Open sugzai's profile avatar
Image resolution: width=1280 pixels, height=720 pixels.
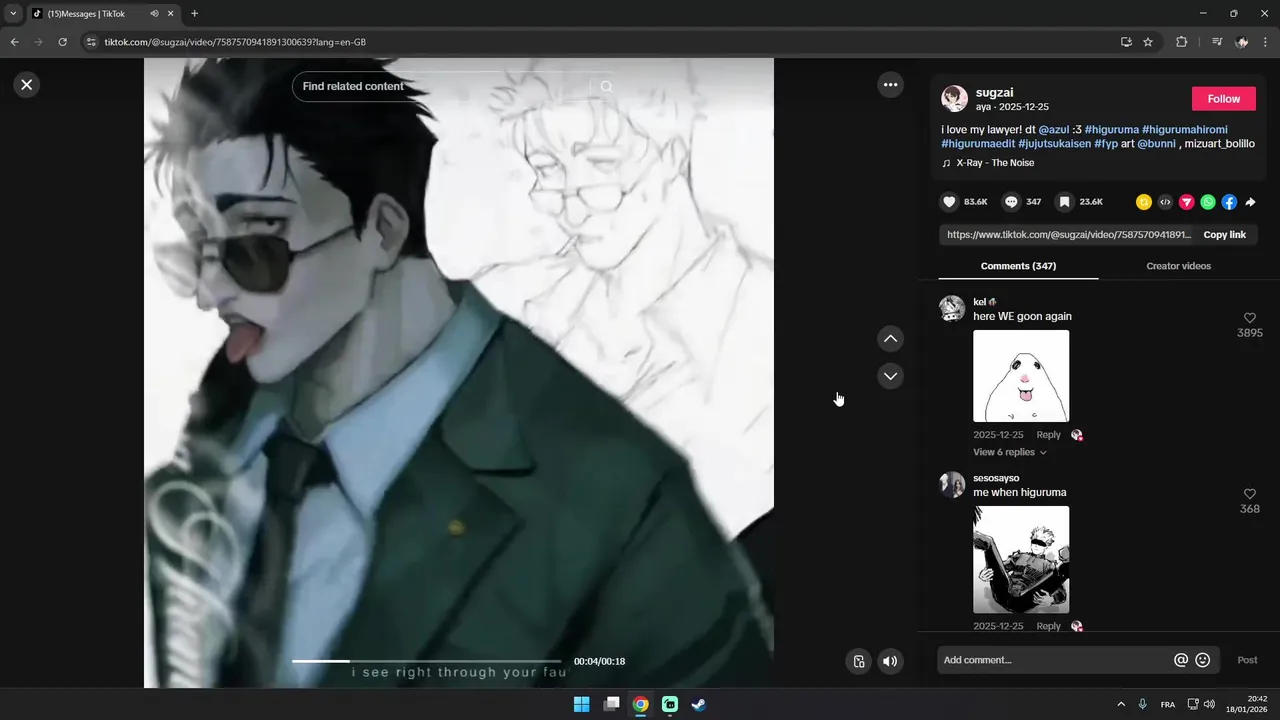(954, 98)
